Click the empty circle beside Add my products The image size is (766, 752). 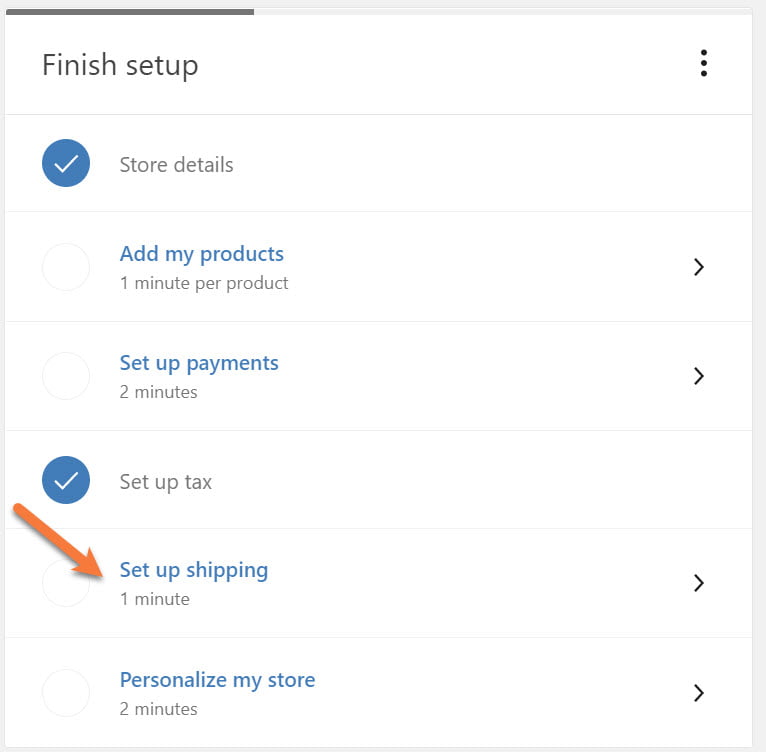66,267
